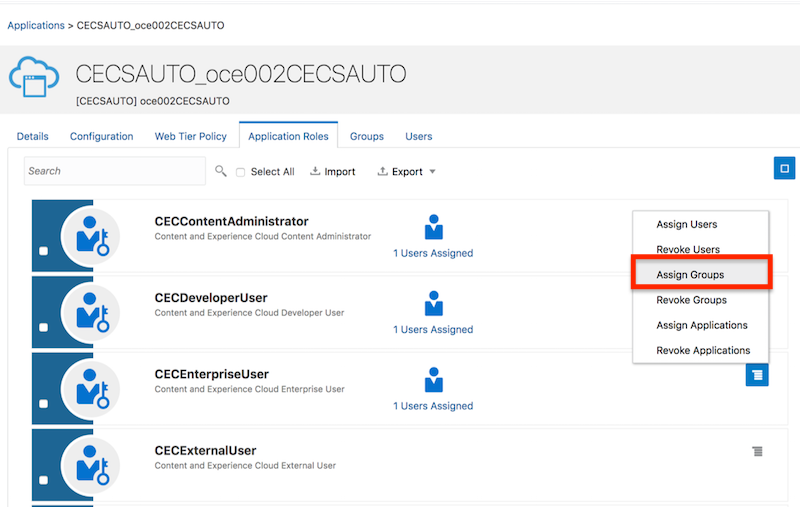
Task: Choose Revoke Applications in the menu
Action: pyautogui.click(x=703, y=350)
